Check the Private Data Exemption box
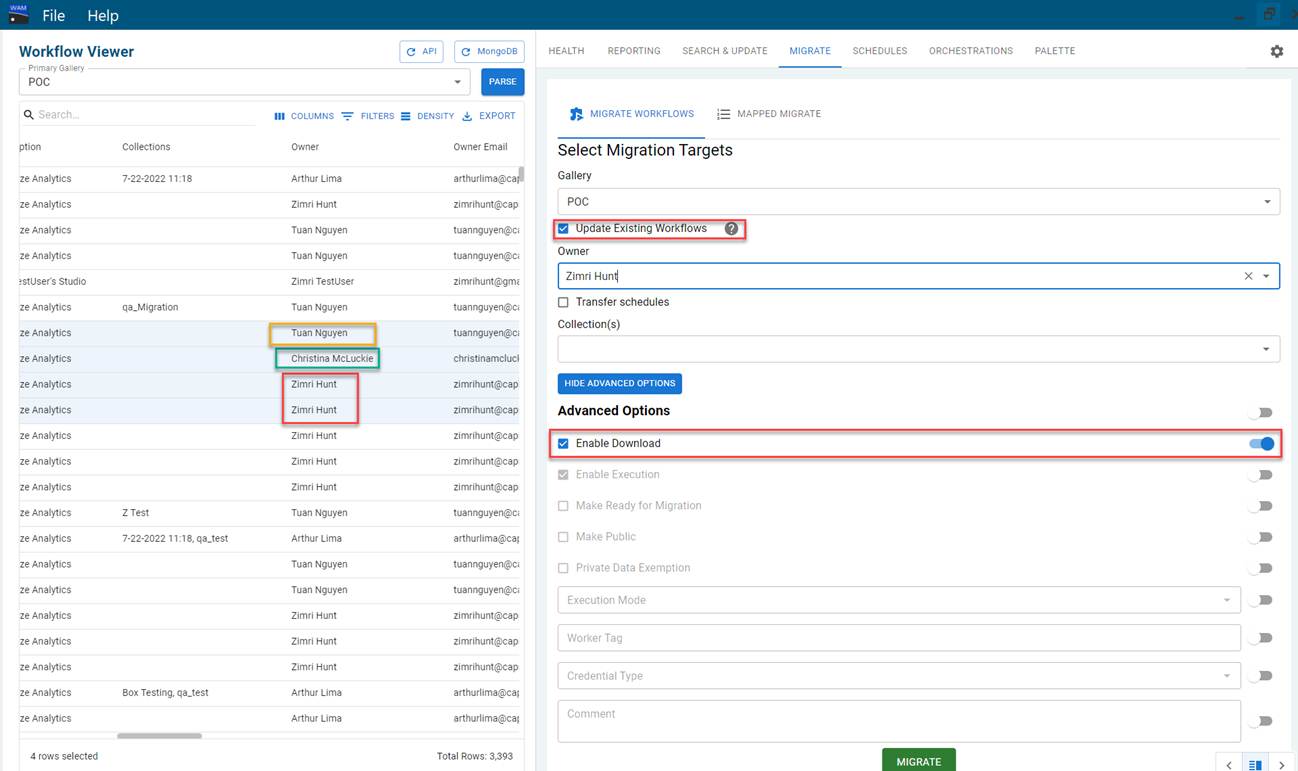The width and height of the screenshot is (1298, 771). click(563, 568)
